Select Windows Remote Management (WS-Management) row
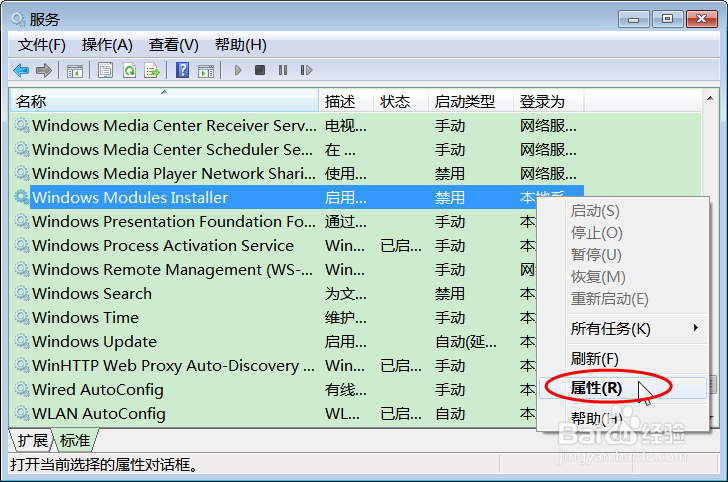Image resolution: width=728 pixels, height=482 pixels. click(274, 269)
